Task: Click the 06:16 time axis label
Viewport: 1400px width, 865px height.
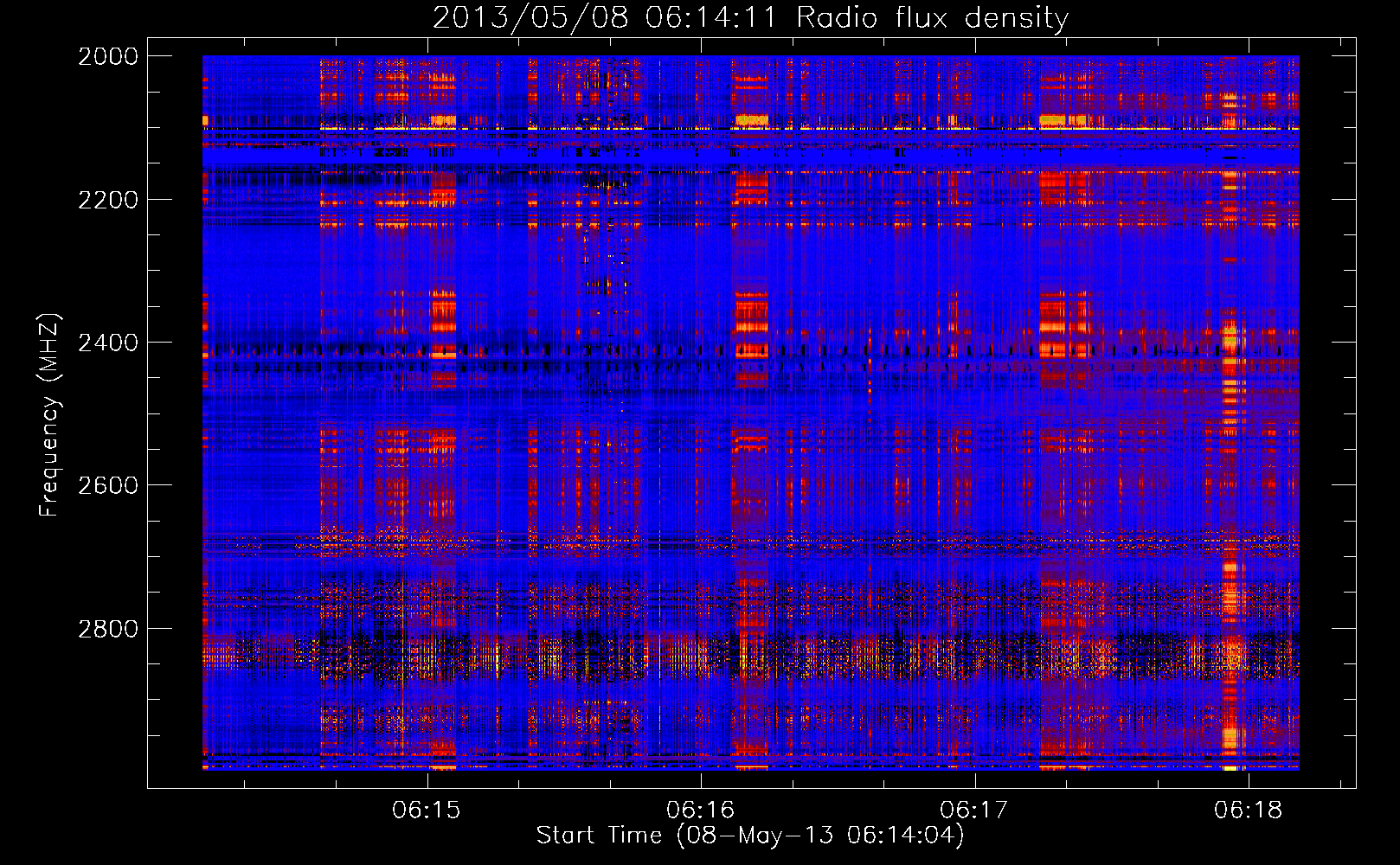Action: tap(700, 810)
